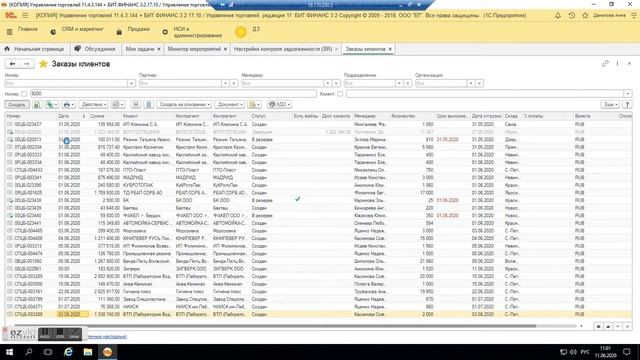Image resolution: width=640 pixels, height=360 pixels.
Task: Open the 1C application taskbar icon
Action: point(107,352)
